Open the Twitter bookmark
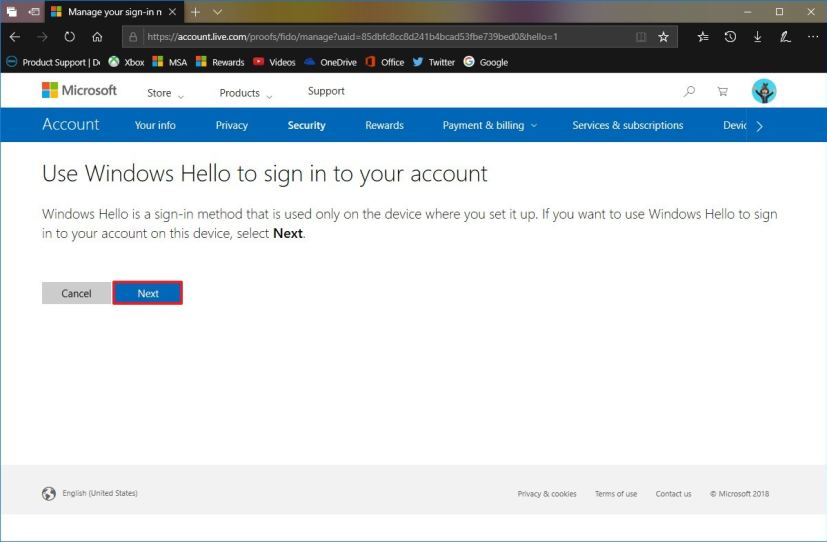The height and width of the screenshot is (542, 827). [434, 62]
